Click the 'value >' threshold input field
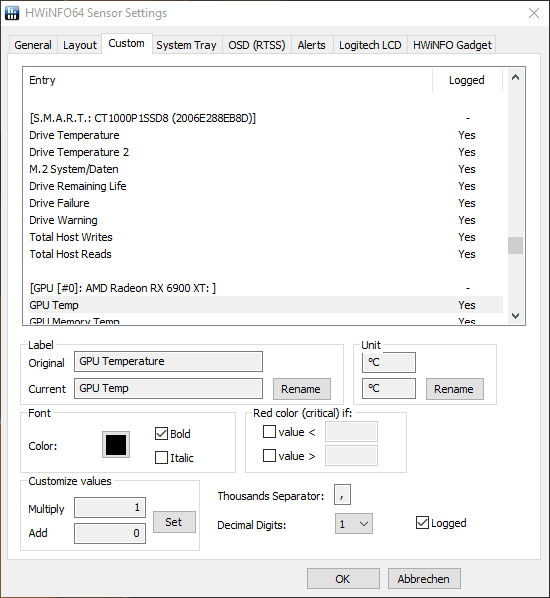 (x=351, y=455)
